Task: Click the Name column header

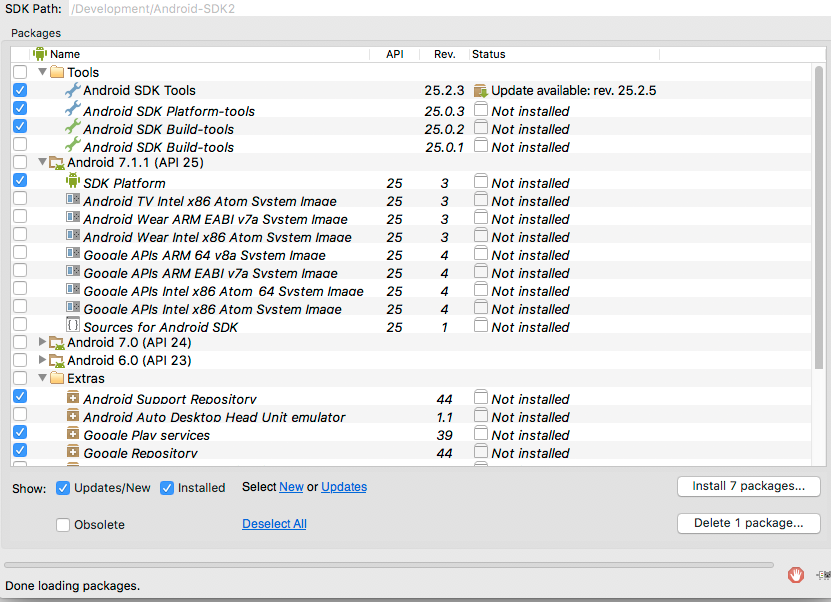Action: tap(200, 54)
